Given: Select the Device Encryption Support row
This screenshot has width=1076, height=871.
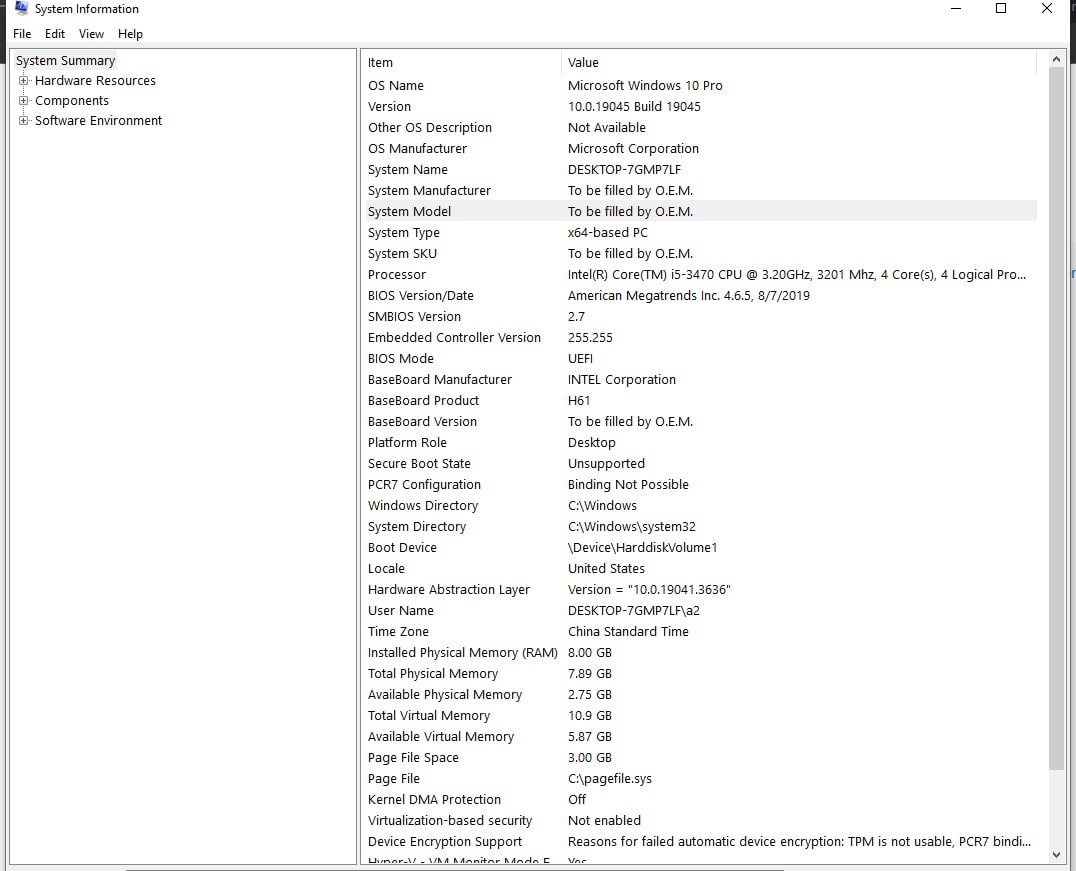Looking at the screenshot, I should [x=699, y=841].
